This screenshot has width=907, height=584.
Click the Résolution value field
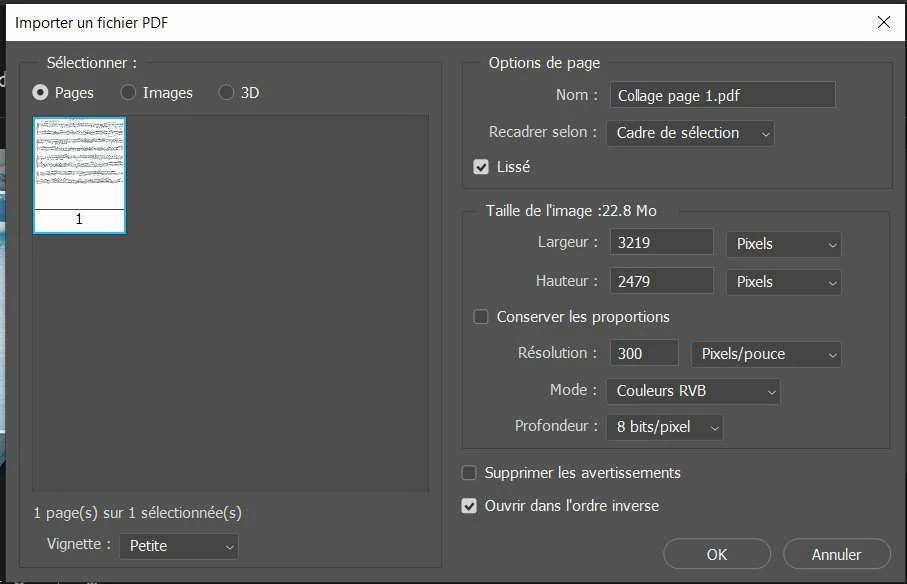point(644,353)
